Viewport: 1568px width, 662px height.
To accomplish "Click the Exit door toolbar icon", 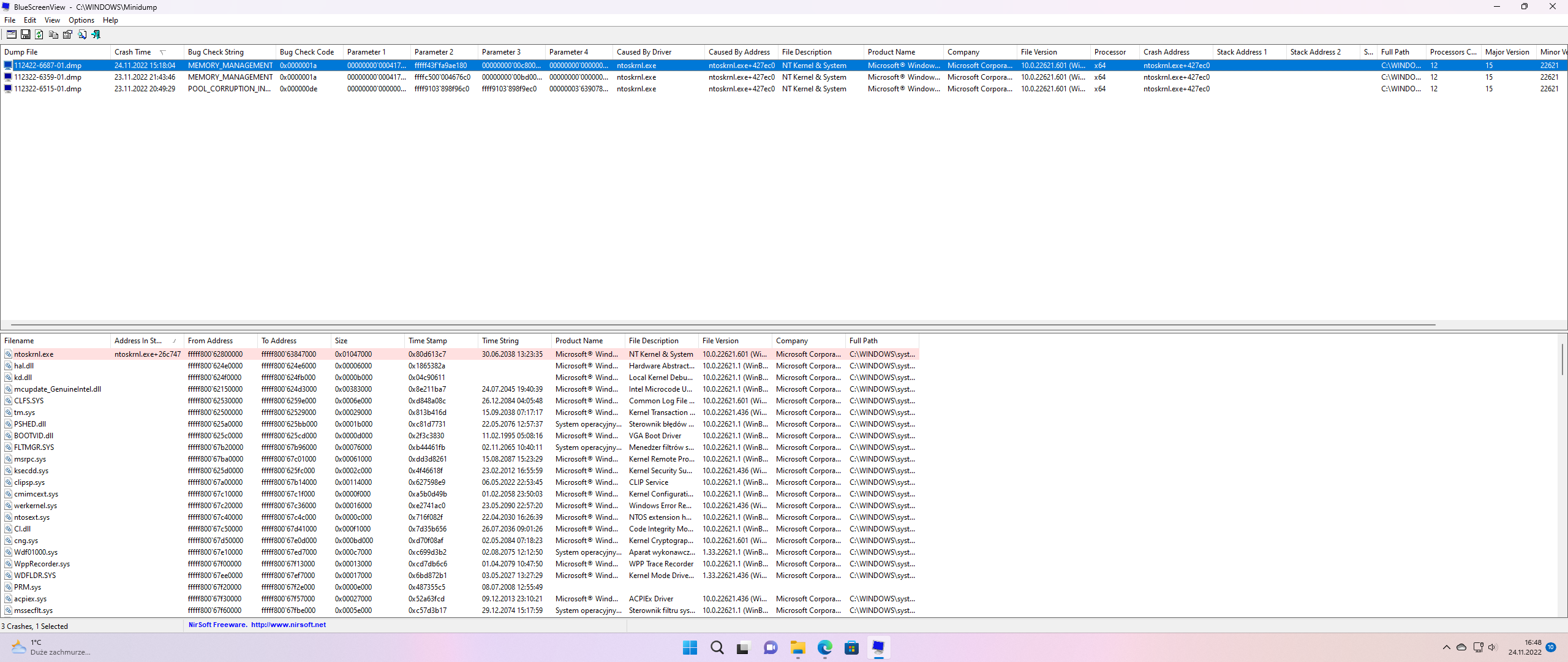I will point(96,34).
